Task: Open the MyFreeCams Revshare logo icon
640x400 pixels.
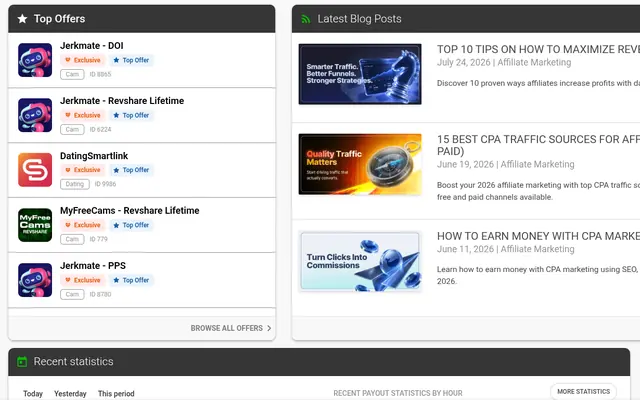Action: coord(35,225)
